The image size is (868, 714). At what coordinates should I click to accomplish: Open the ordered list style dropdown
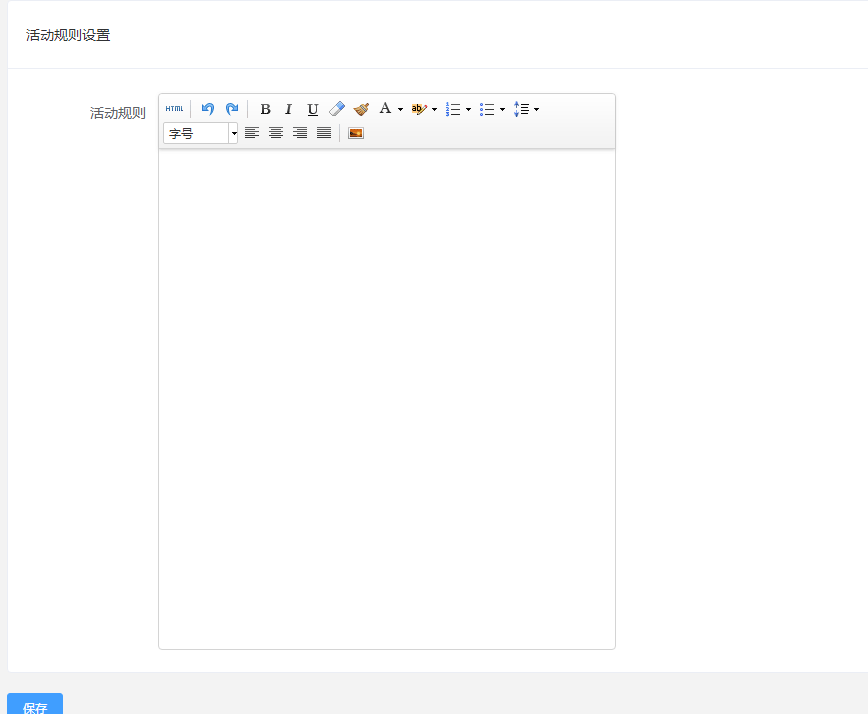pos(468,110)
